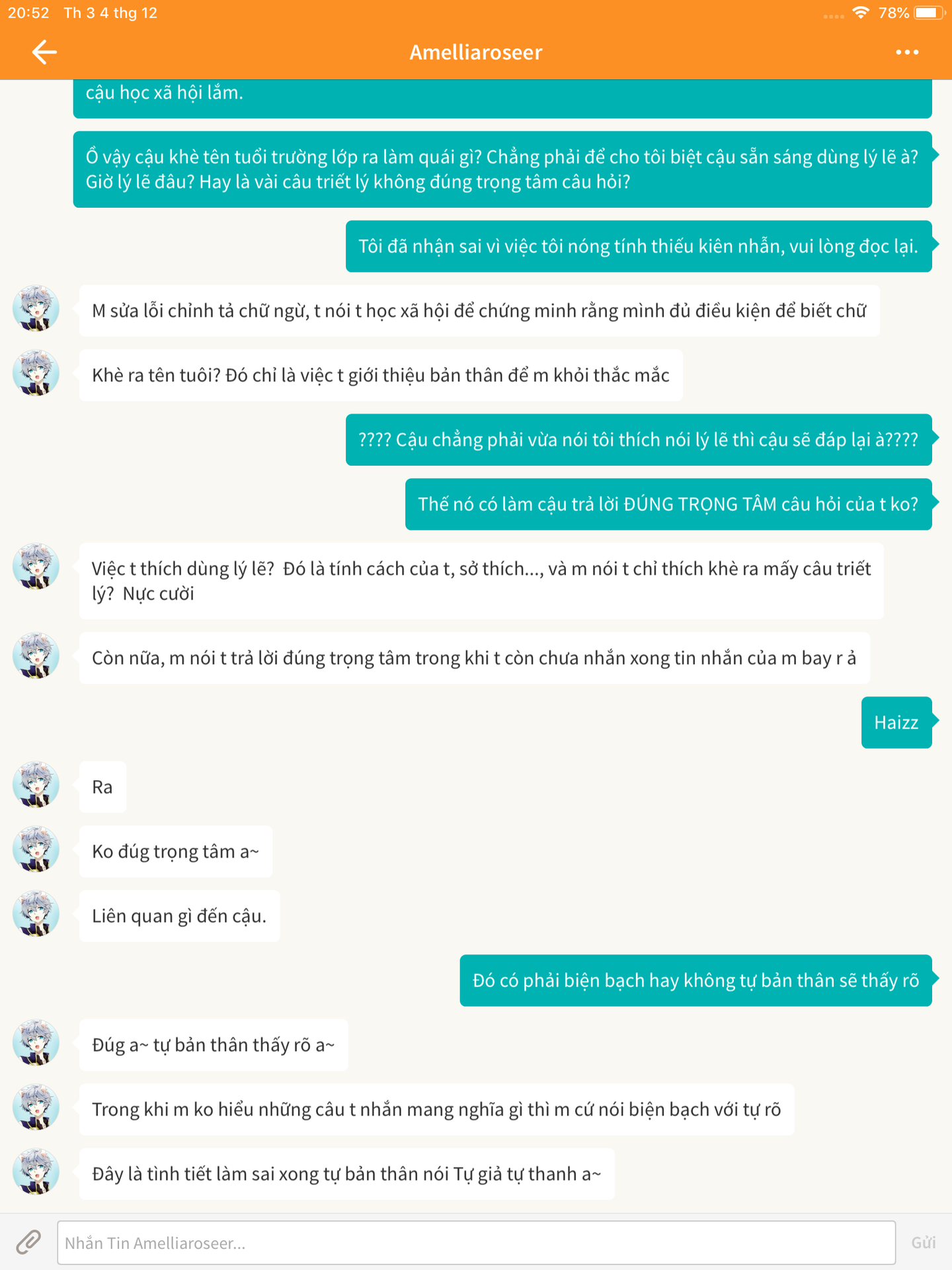Image resolution: width=952 pixels, height=1270 pixels.
Task: Open the three-dot more options menu
Action: point(907,52)
